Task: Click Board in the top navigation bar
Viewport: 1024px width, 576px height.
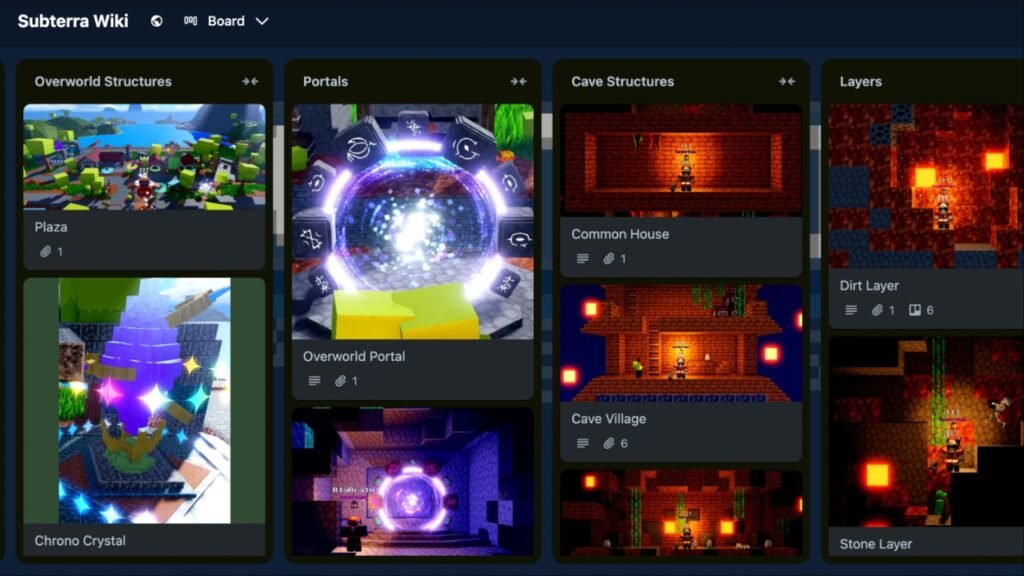Action: click(x=227, y=20)
